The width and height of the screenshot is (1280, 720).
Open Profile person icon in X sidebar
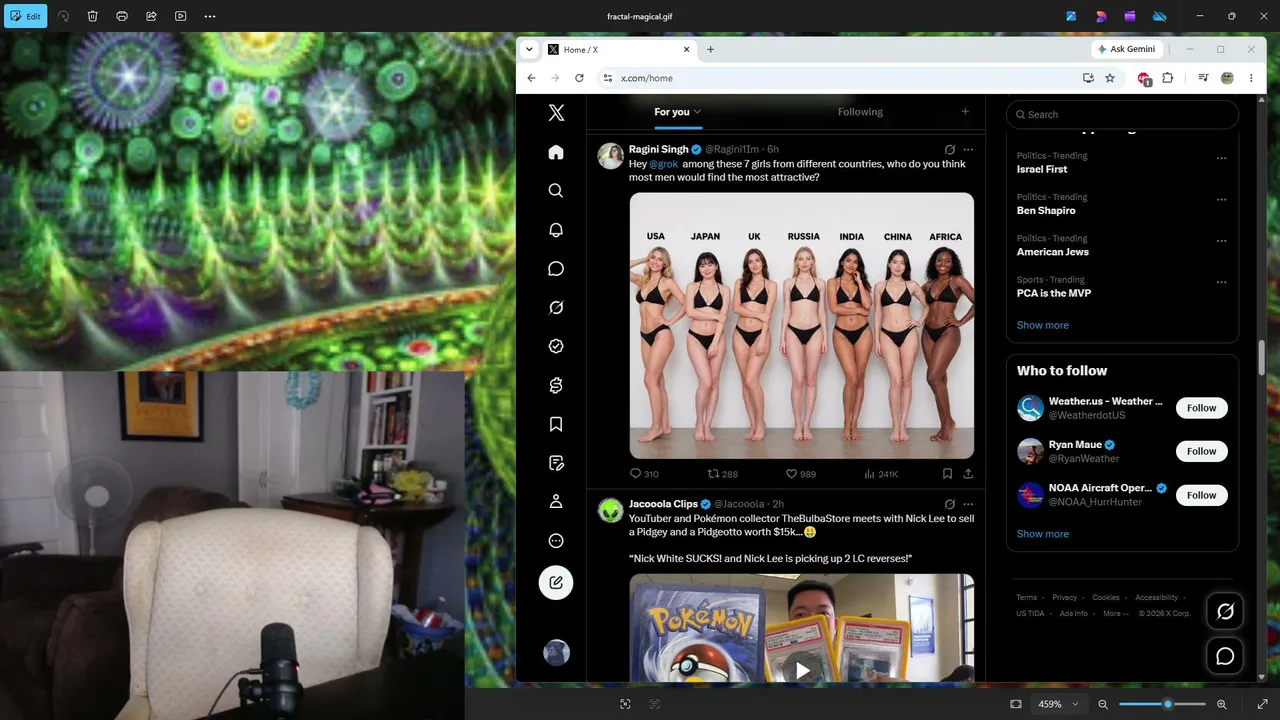tap(556, 502)
